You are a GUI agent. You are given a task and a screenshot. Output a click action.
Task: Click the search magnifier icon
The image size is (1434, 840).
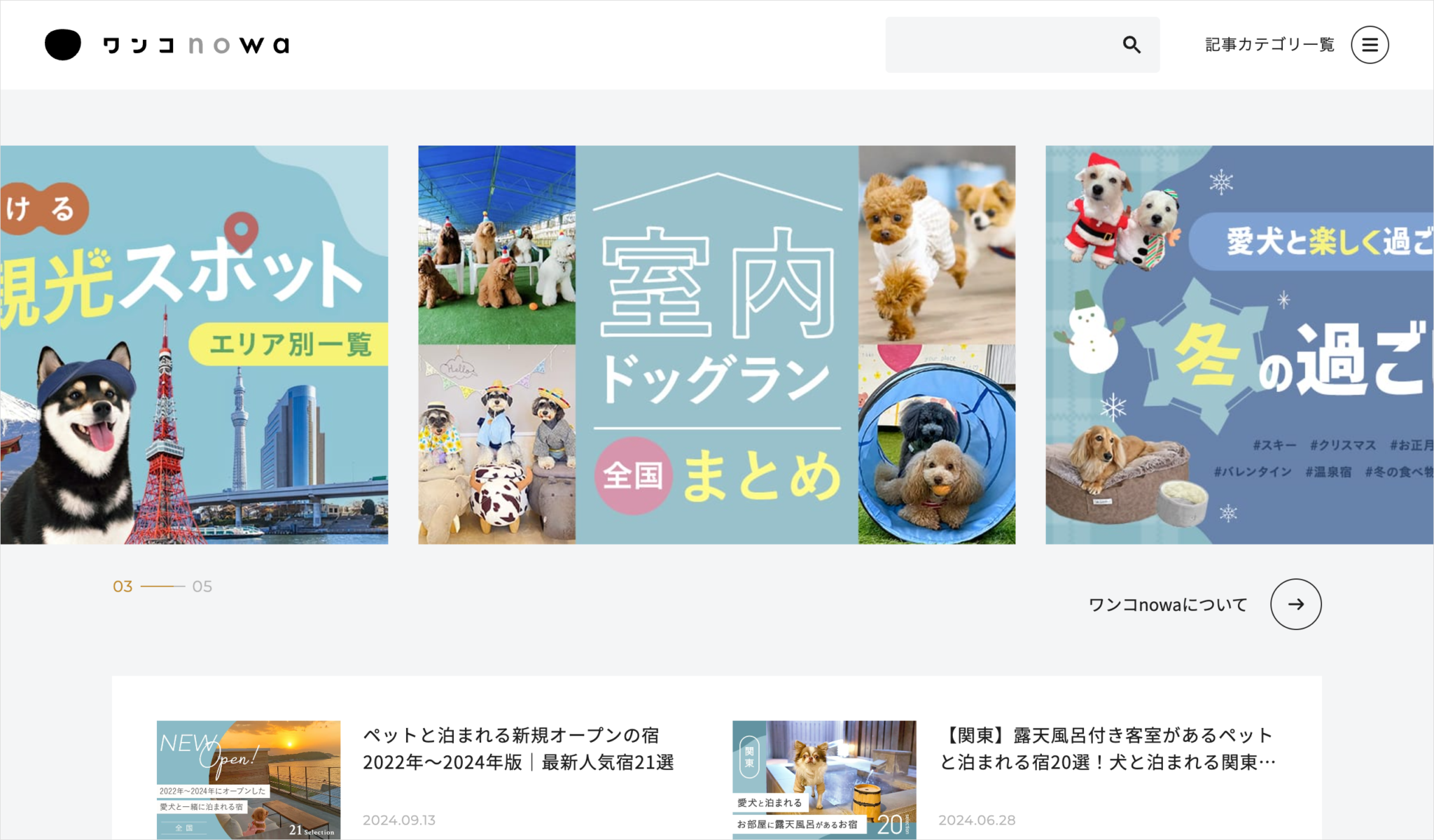(x=1132, y=44)
